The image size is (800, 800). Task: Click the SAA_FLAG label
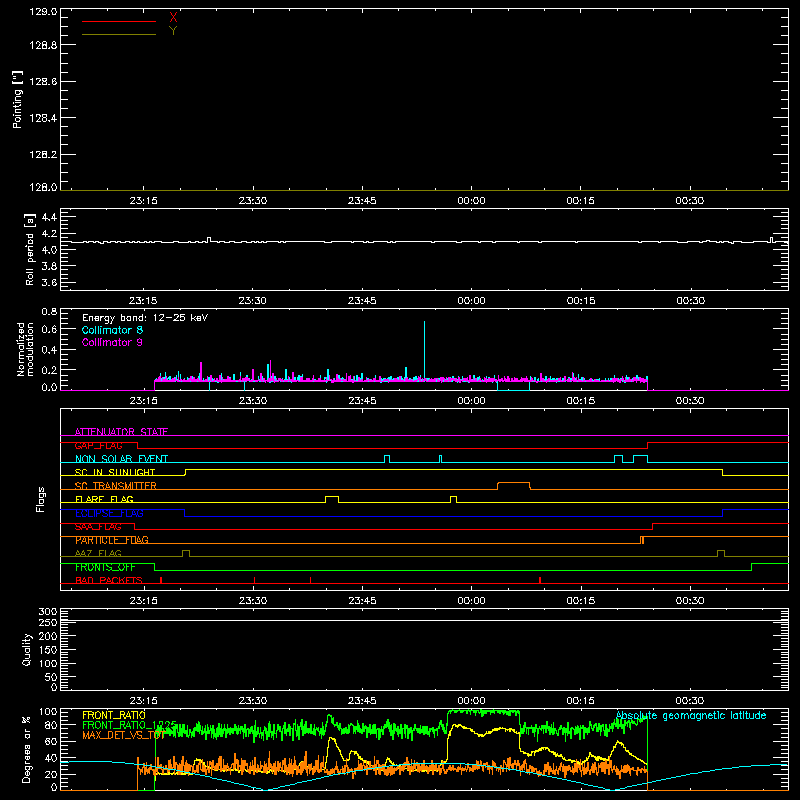click(x=98, y=527)
